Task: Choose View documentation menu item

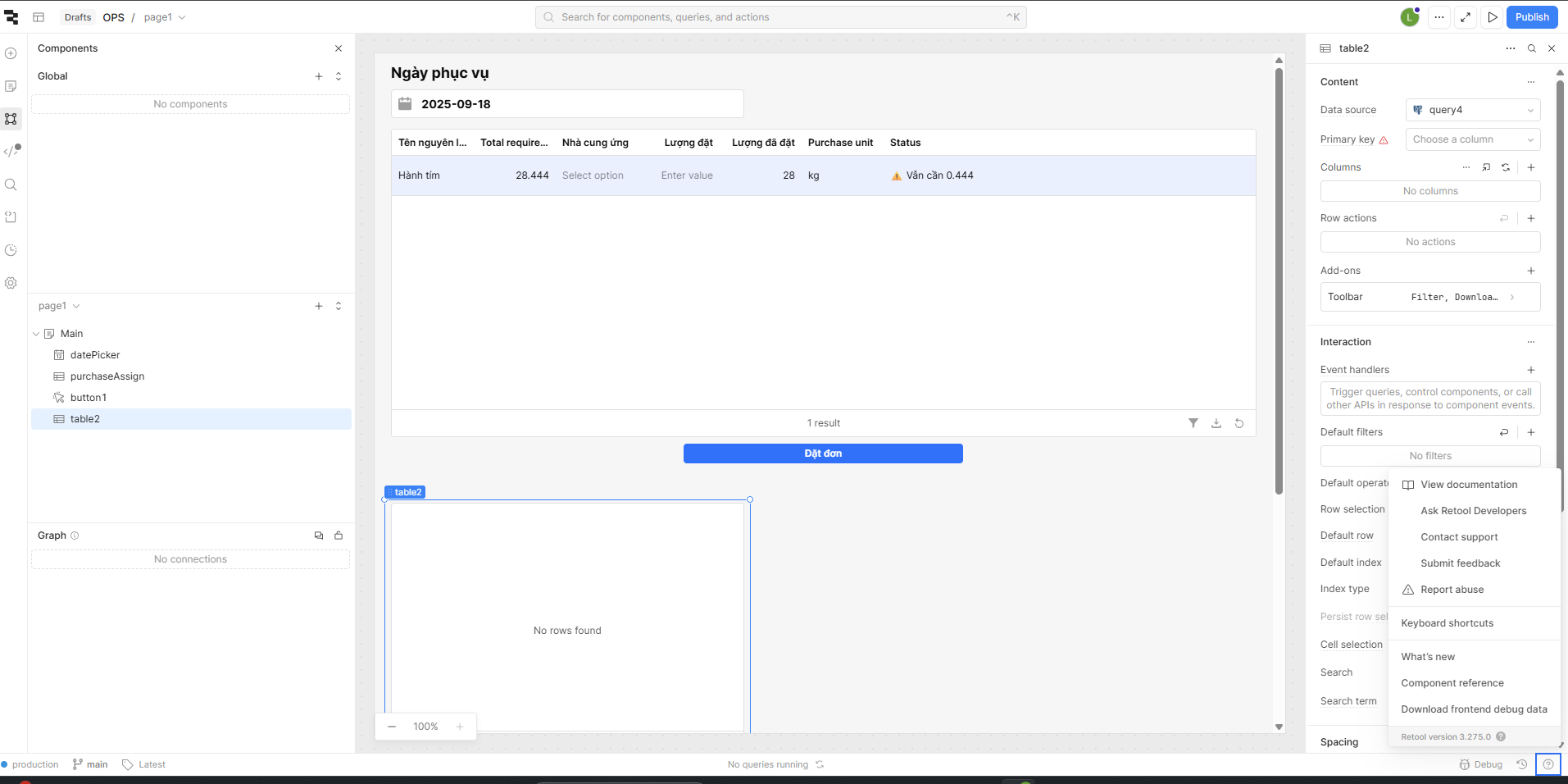Action: click(1468, 485)
